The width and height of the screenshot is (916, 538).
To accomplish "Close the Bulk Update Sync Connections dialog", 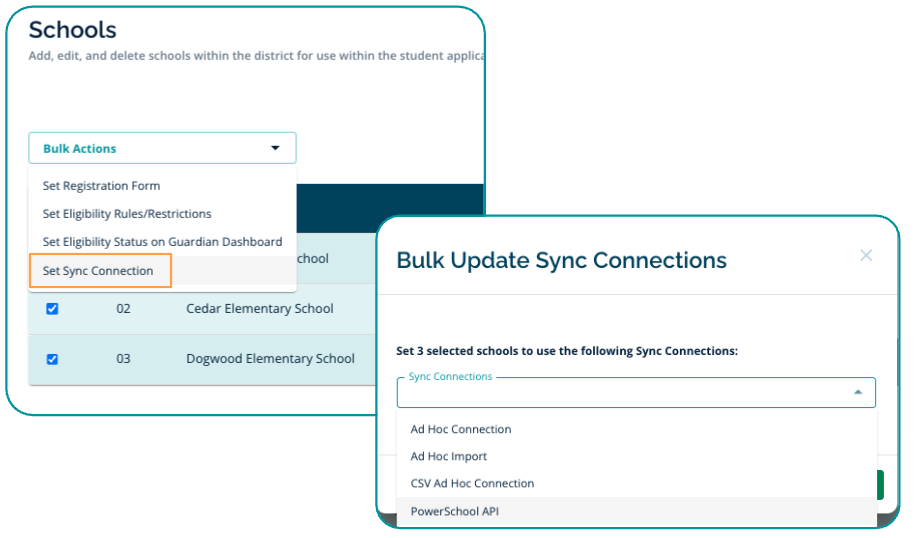I will (866, 256).
